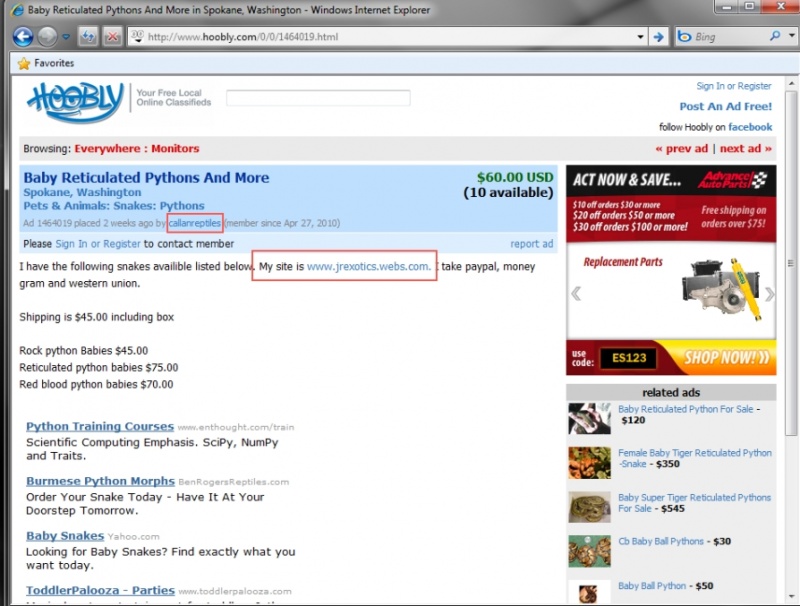800x606 pixels.
Task: Click the replacement parts product image
Action: click(721, 288)
